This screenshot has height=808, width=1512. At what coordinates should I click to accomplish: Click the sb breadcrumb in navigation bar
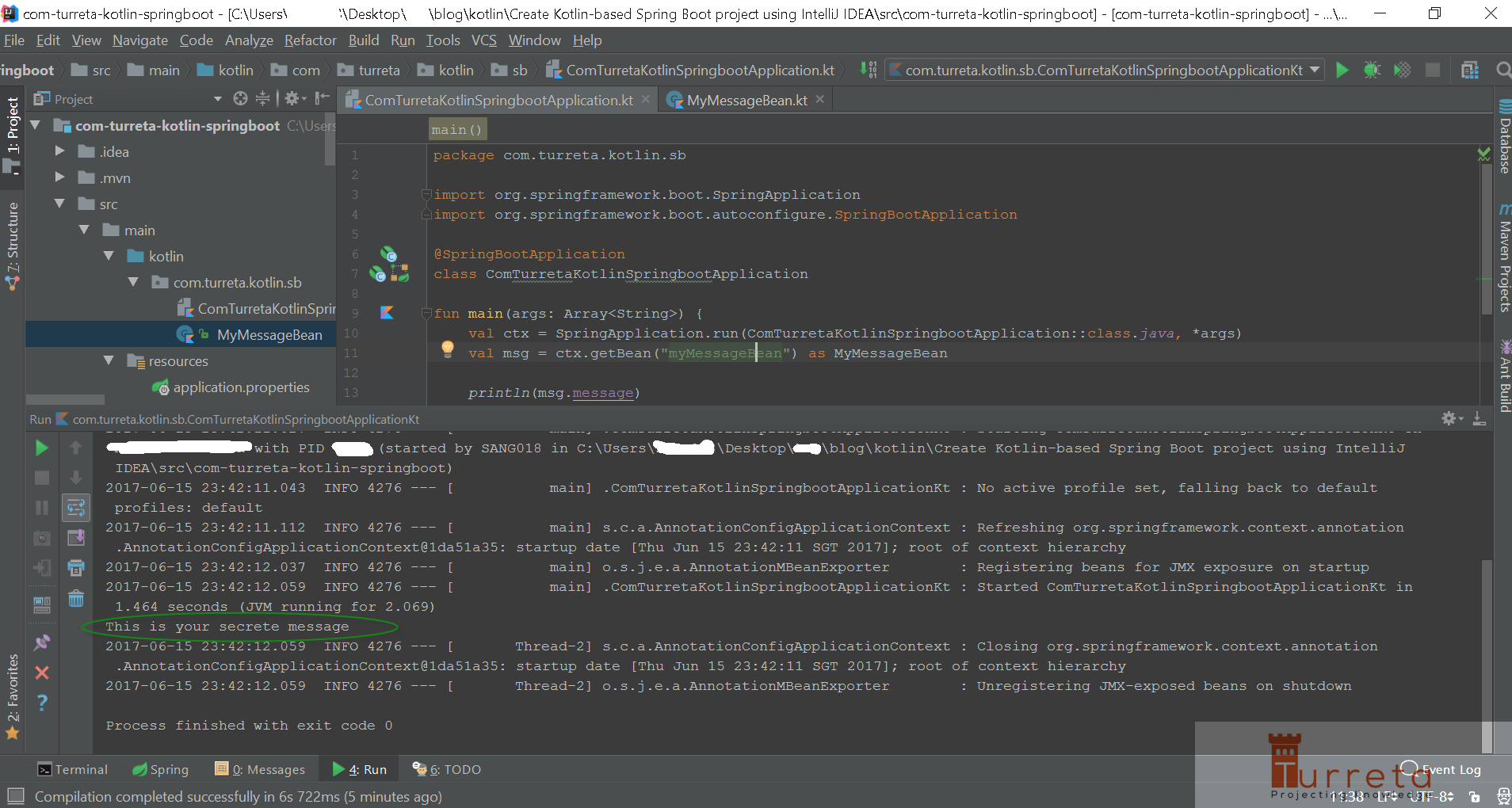(510, 70)
